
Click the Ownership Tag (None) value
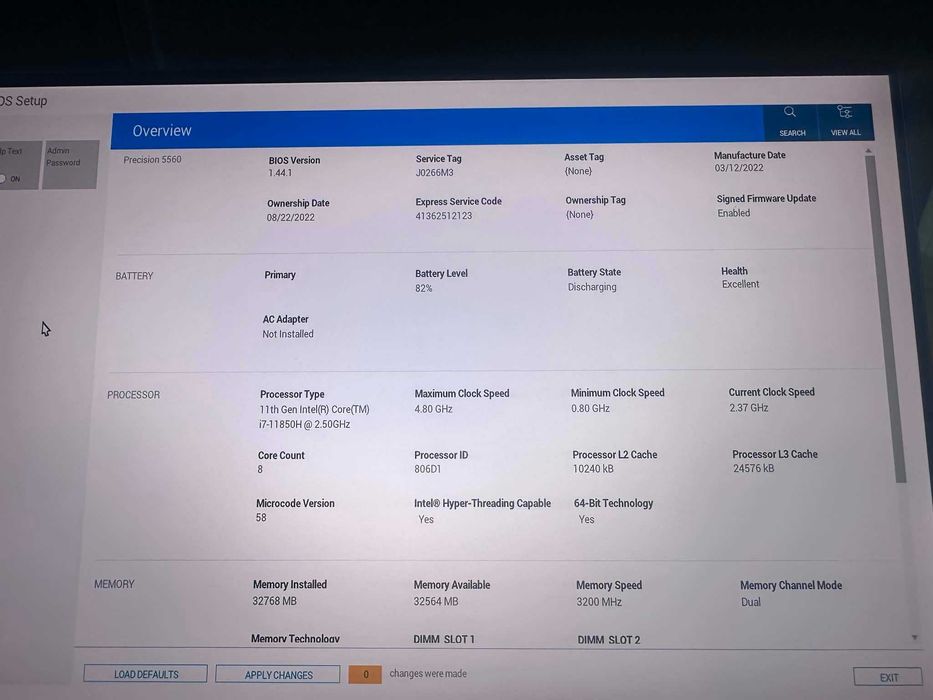[x=579, y=214]
